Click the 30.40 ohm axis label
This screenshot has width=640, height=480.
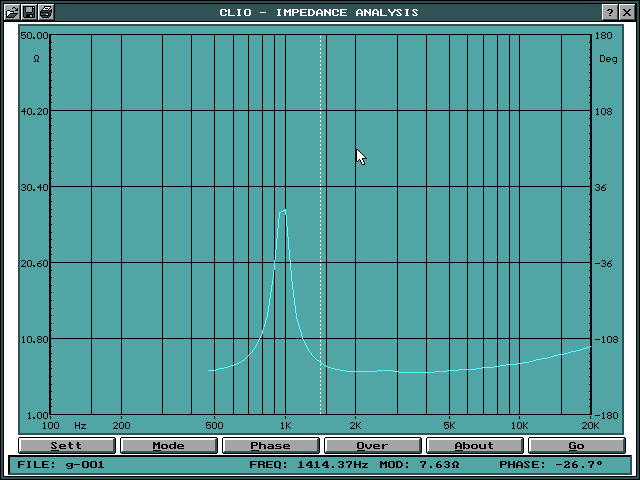[34, 187]
